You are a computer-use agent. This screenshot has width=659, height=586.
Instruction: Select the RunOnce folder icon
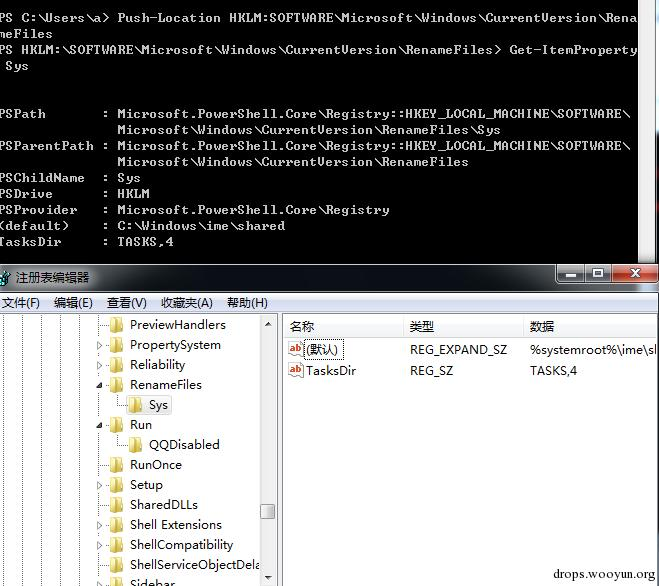click(116, 465)
